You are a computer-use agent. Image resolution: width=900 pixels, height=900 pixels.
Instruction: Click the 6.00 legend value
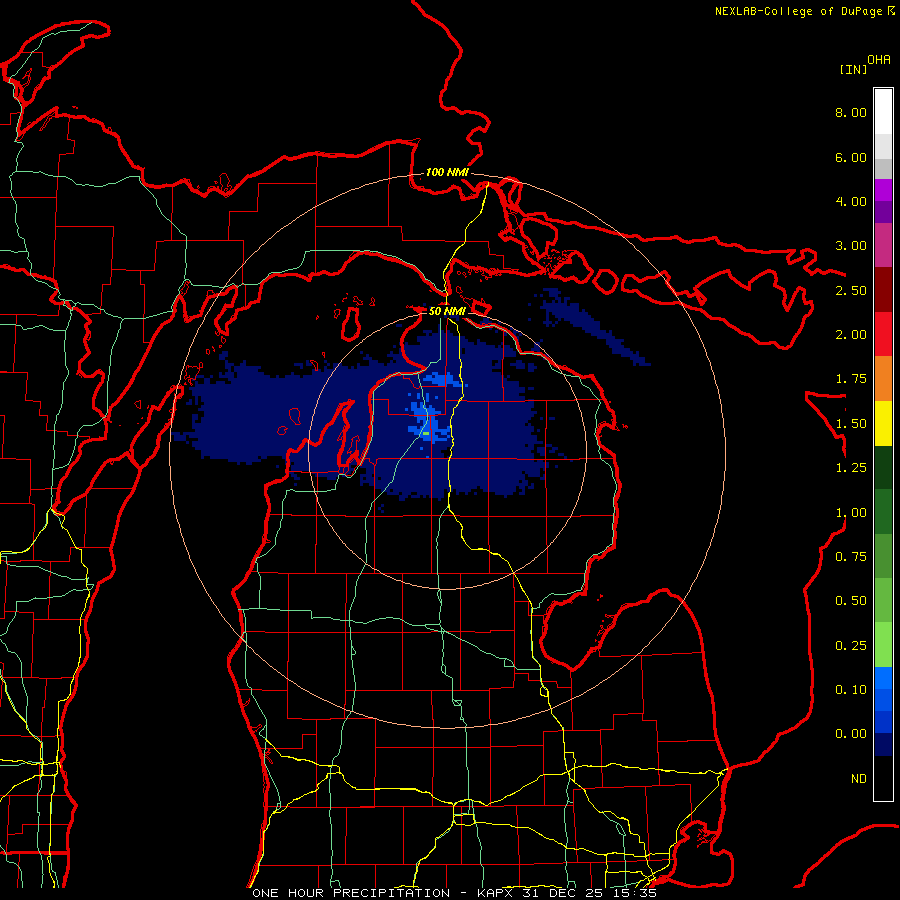coord(851,157)
